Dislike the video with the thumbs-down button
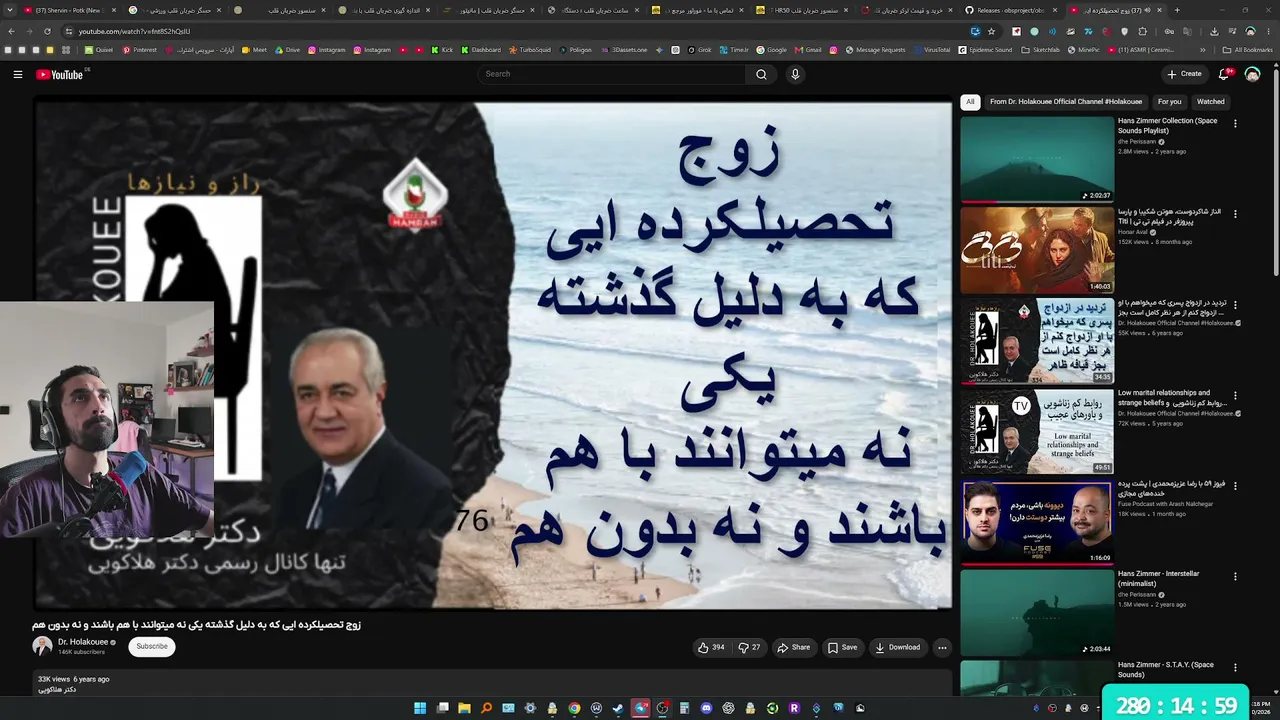Screen dimensions: 1280x720 click(x=749, y=647)
